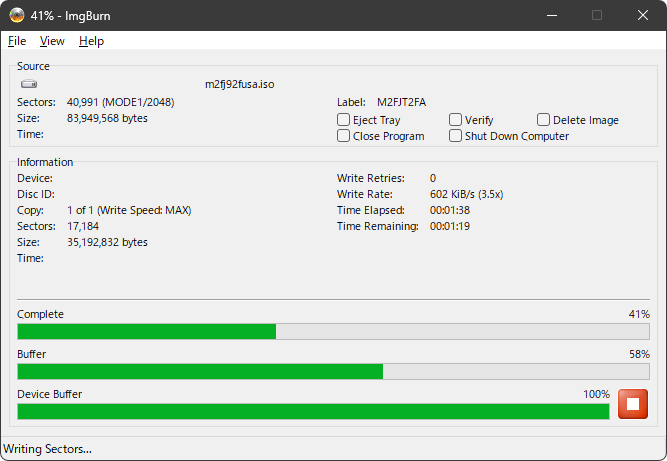
Task: Click the source file name m2fj92fusa.iso
Action: 239,84
